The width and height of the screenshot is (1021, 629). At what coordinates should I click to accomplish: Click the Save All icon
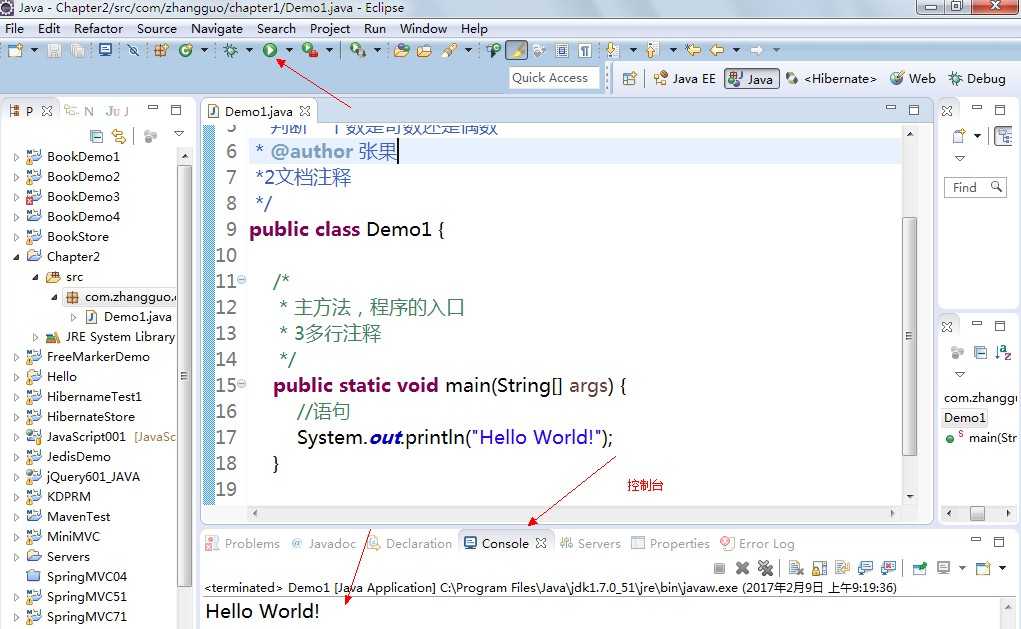[x=77, y=50]
